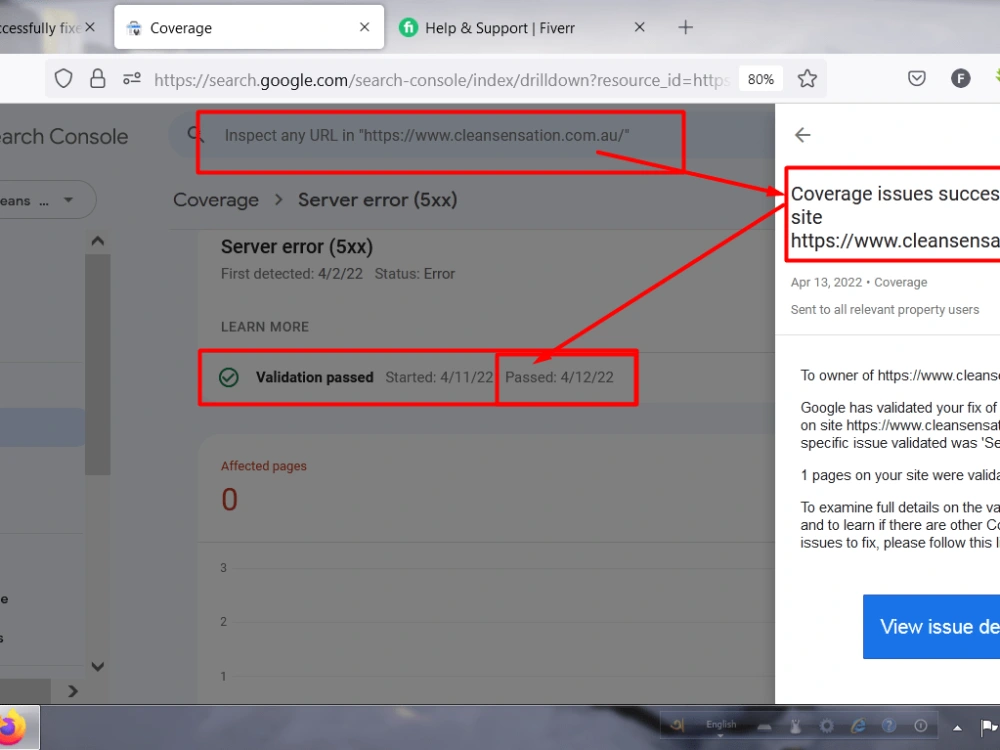
Task: Bookmark this page with the star icon
Action: (807, 79)
